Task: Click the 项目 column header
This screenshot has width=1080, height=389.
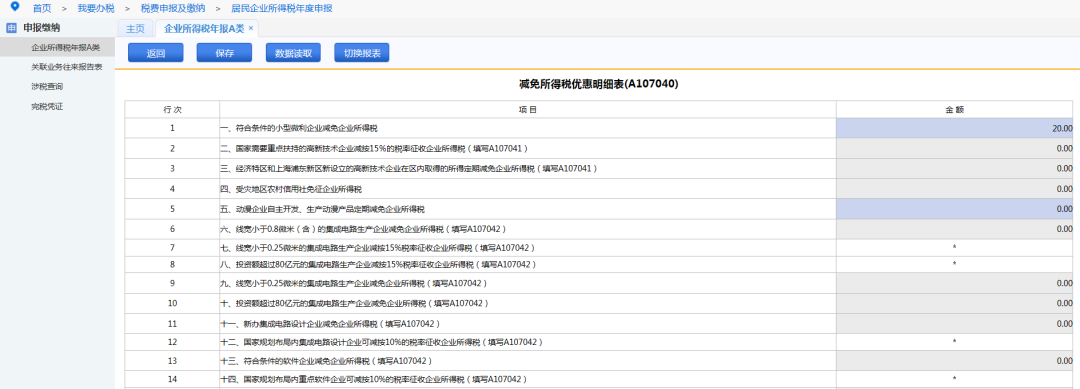Action: pyautogui.click(x=528, y=109)
